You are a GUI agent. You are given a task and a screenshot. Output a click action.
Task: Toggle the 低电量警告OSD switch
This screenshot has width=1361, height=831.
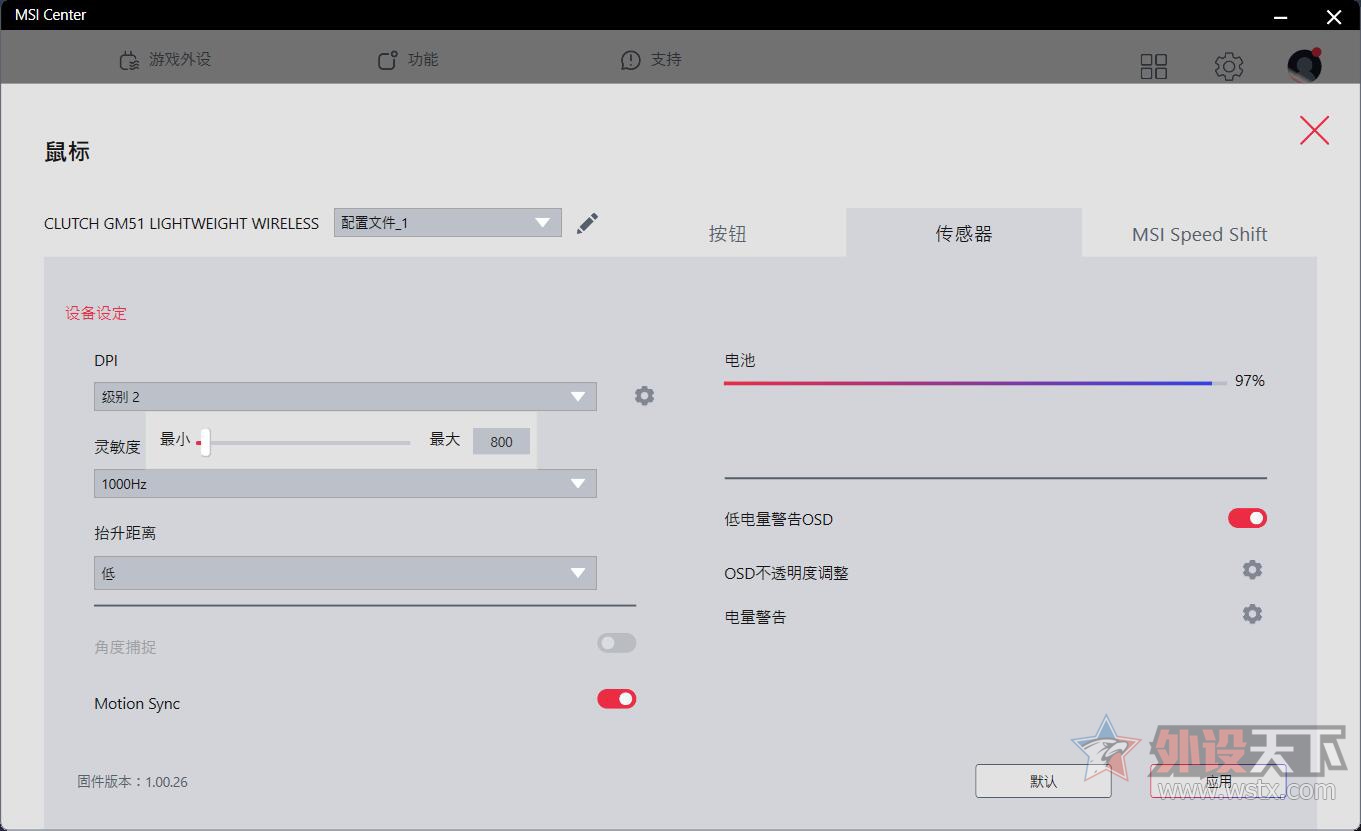(x=1248, y=518)
